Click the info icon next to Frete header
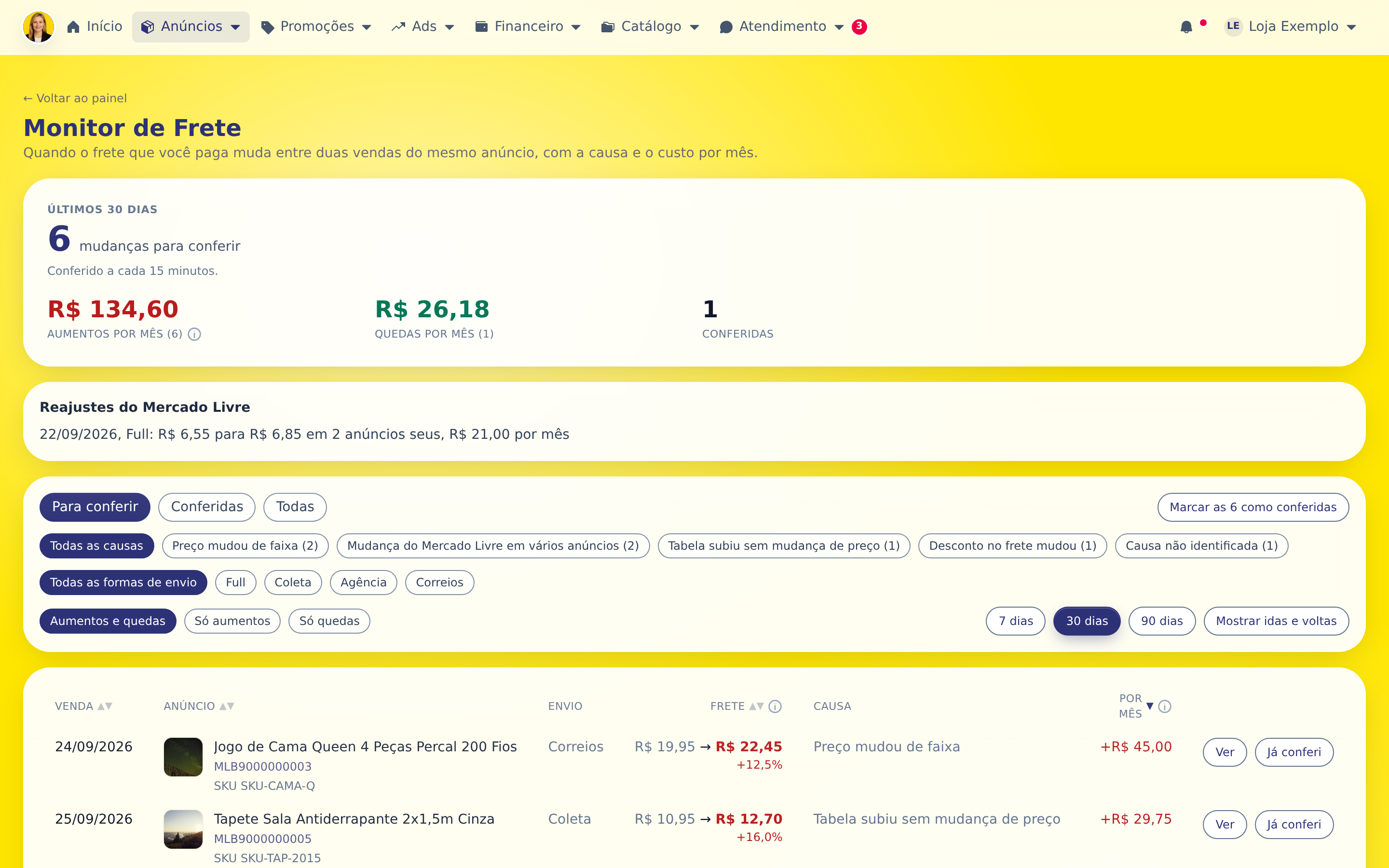 coord(775,706)
